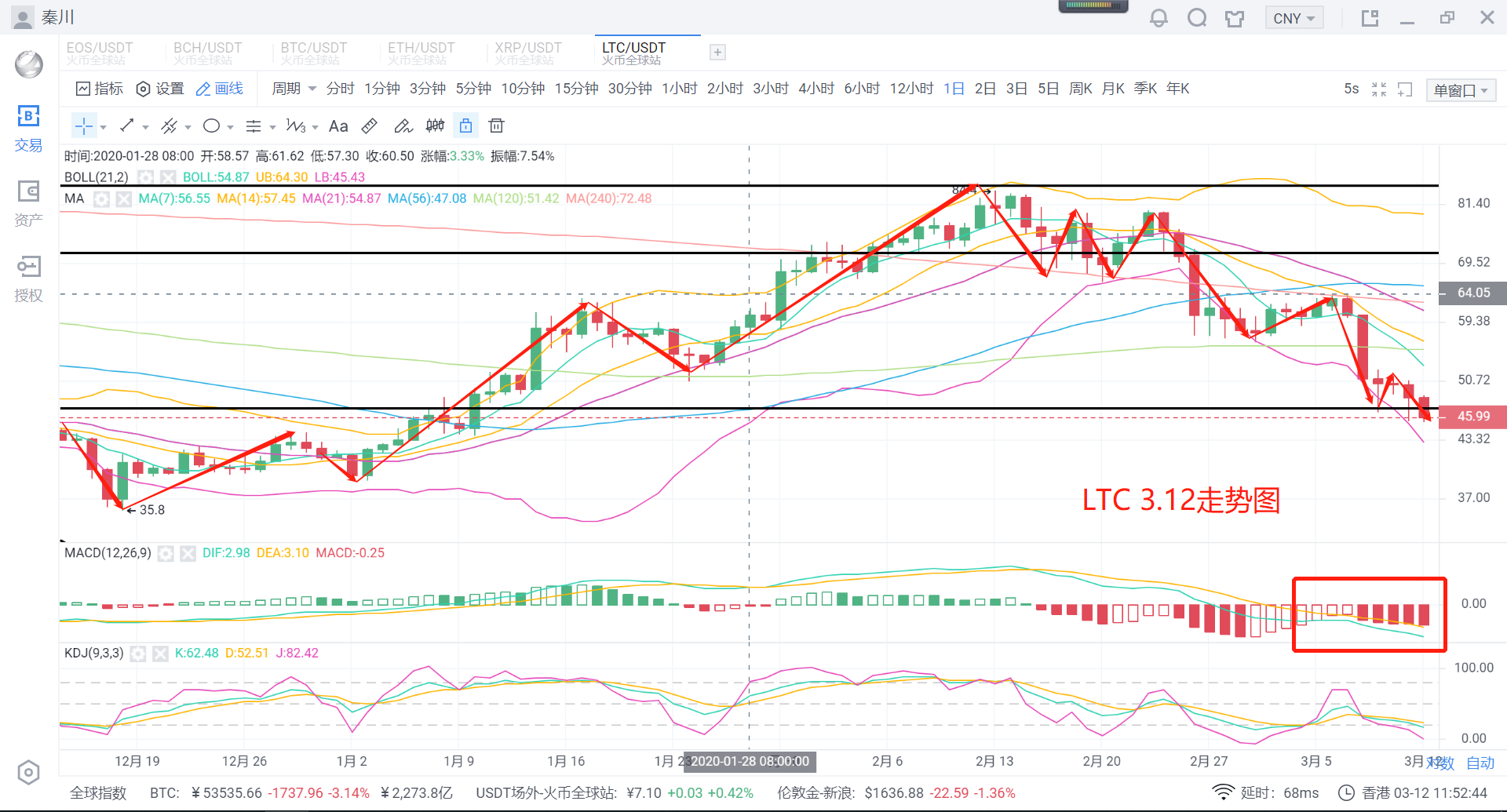
Task: Open the 设置 chart settings
Action: point(160,89)
